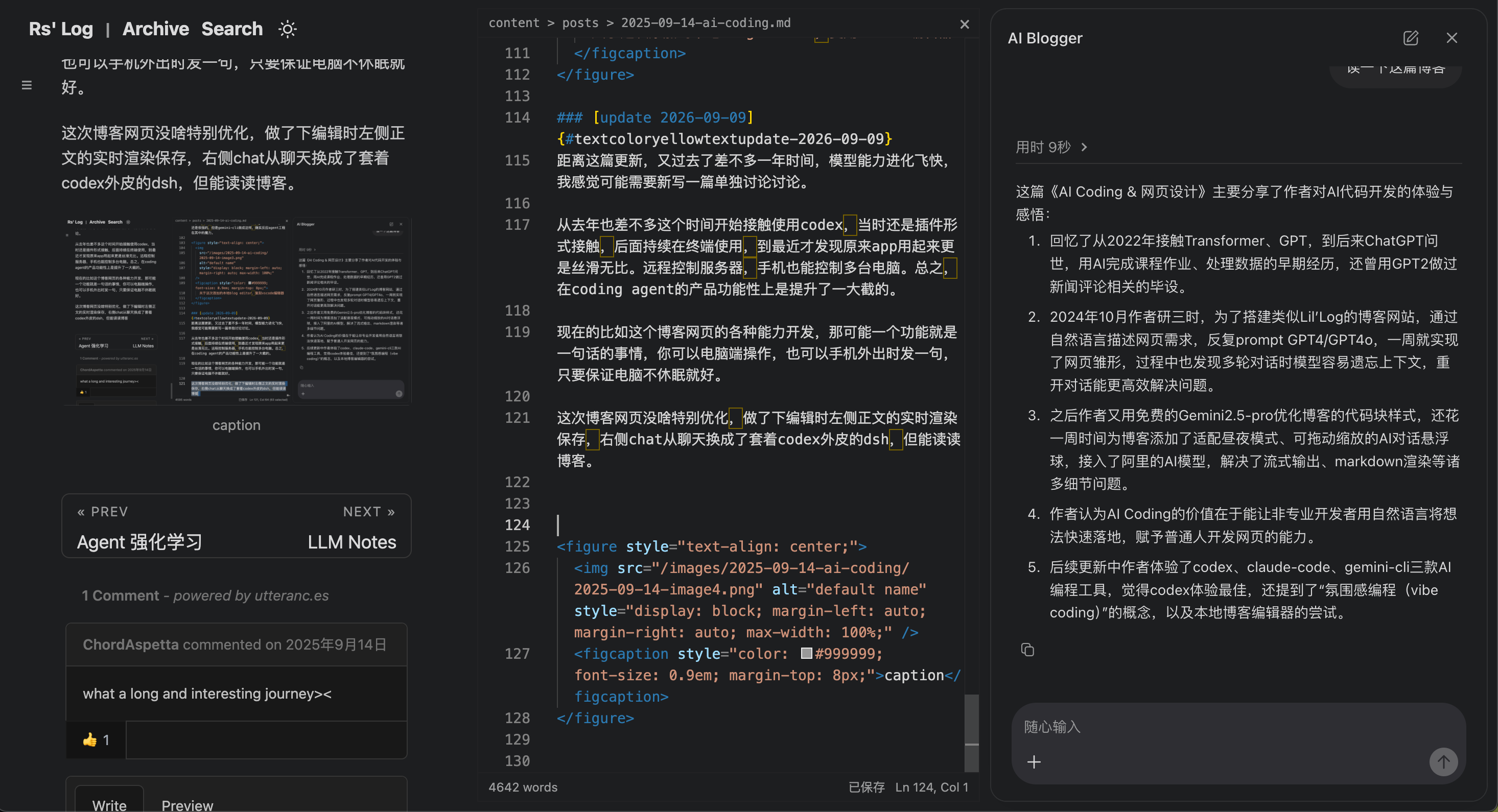Click the 4642 words status entry

point(523,787)
